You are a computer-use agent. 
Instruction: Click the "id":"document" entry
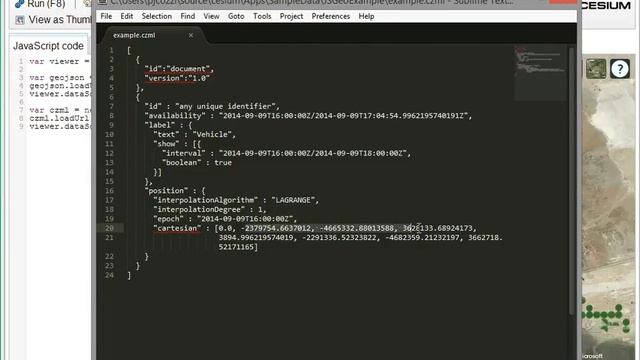(177, 69)
